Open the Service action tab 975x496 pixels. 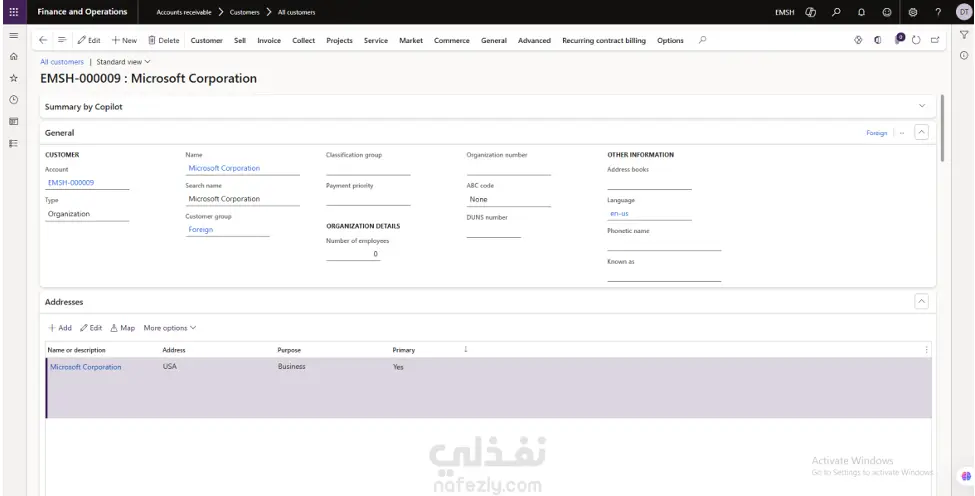click(376, 40)
